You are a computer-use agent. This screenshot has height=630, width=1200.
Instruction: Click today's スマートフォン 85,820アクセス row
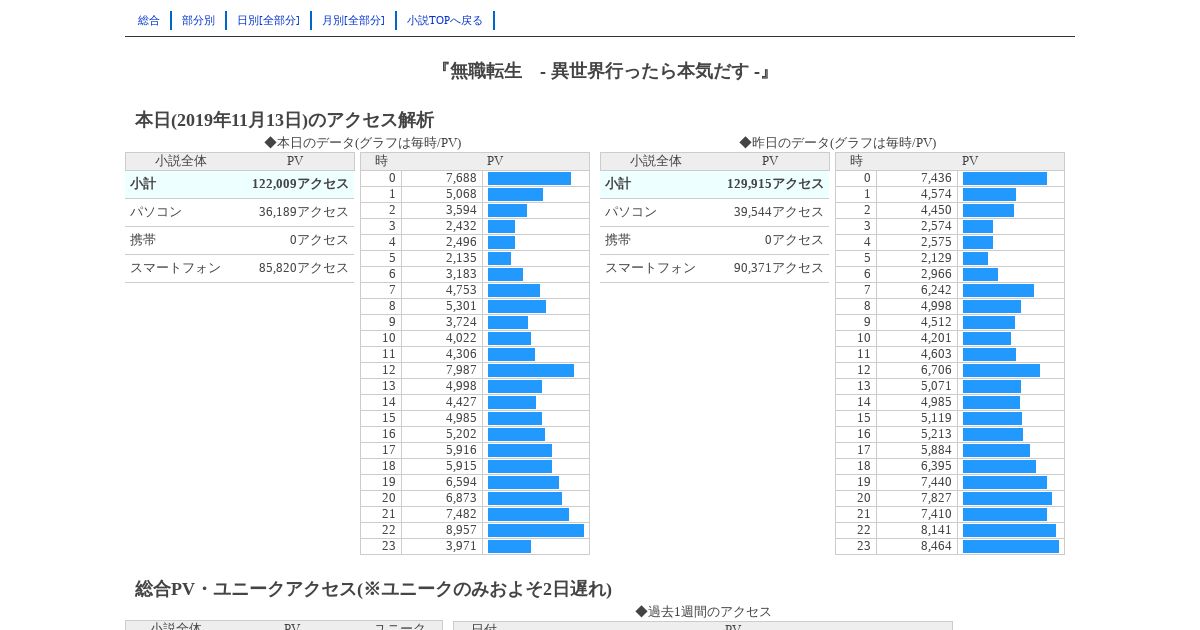[x=240, y=268]
